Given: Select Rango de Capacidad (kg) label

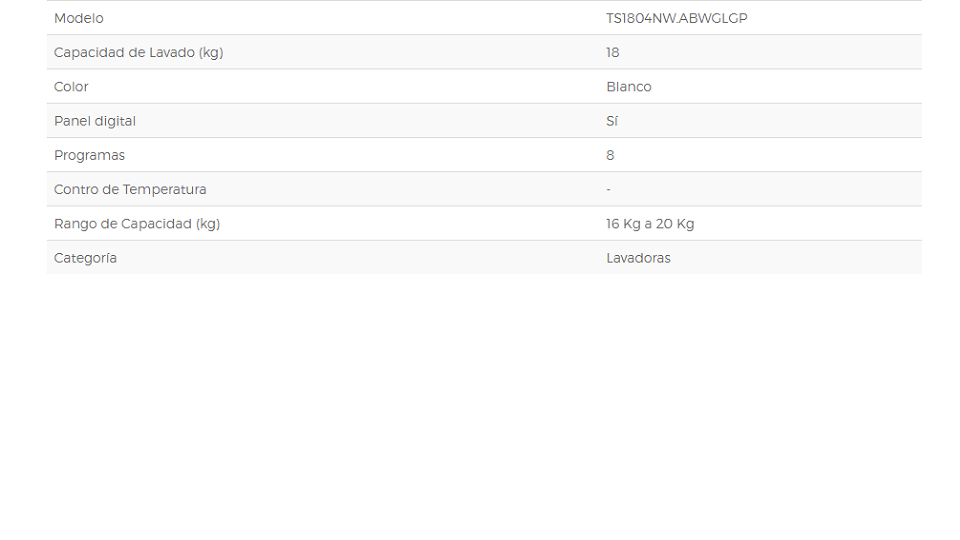Looking at the screenshot, I should tap(137, 224).
